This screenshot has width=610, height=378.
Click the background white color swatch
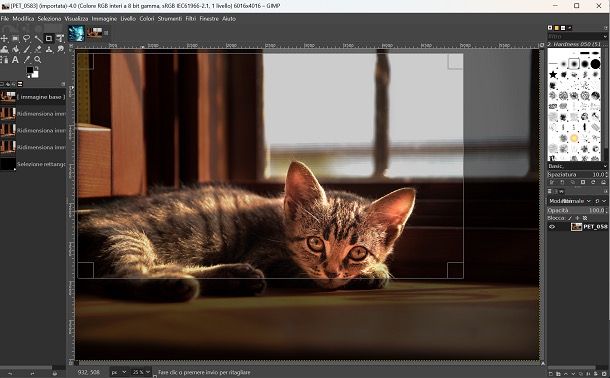[35, 75]
